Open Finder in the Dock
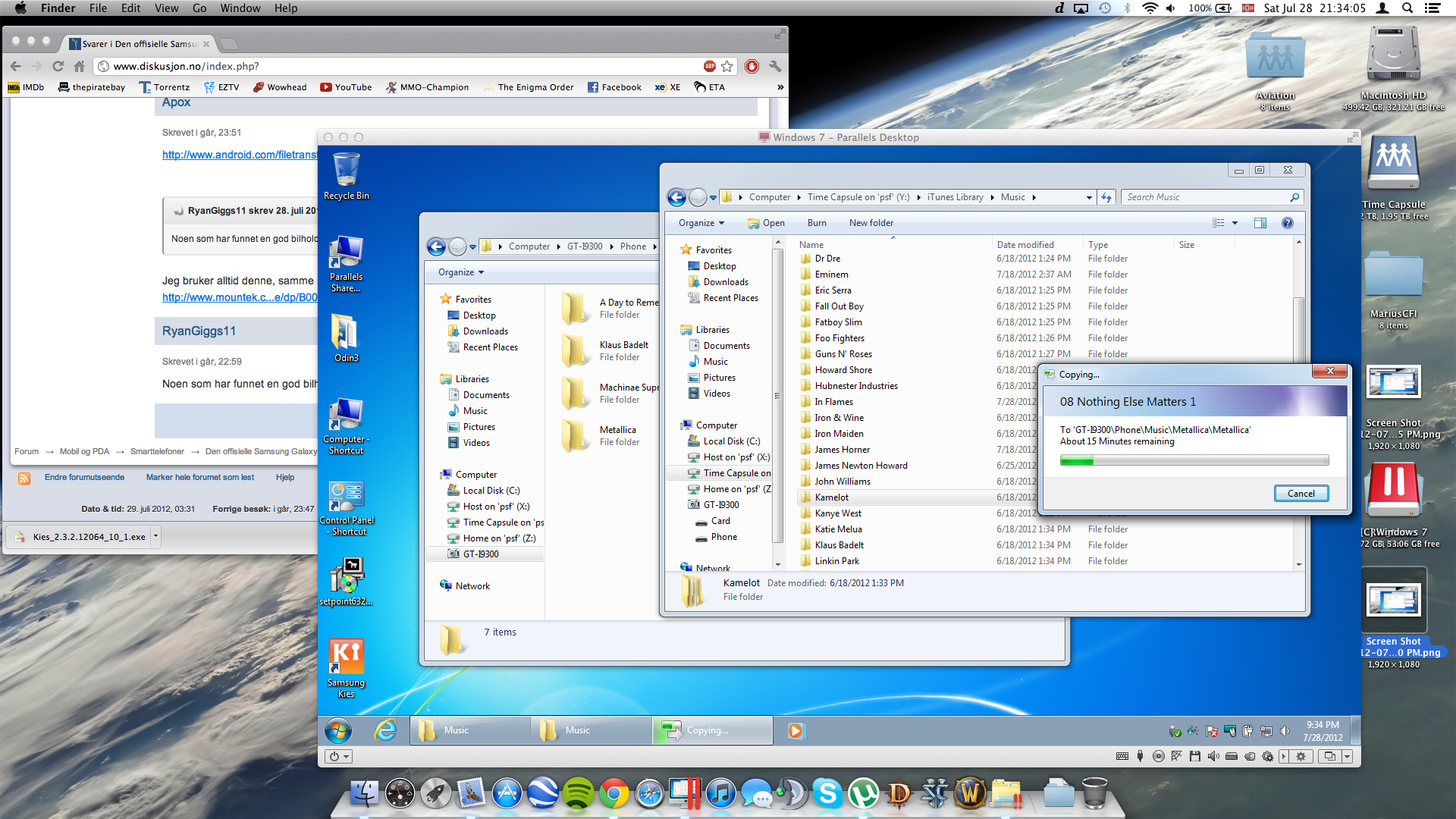Image resolution: width=1456 pixels, height=819 pixels. 365,793
